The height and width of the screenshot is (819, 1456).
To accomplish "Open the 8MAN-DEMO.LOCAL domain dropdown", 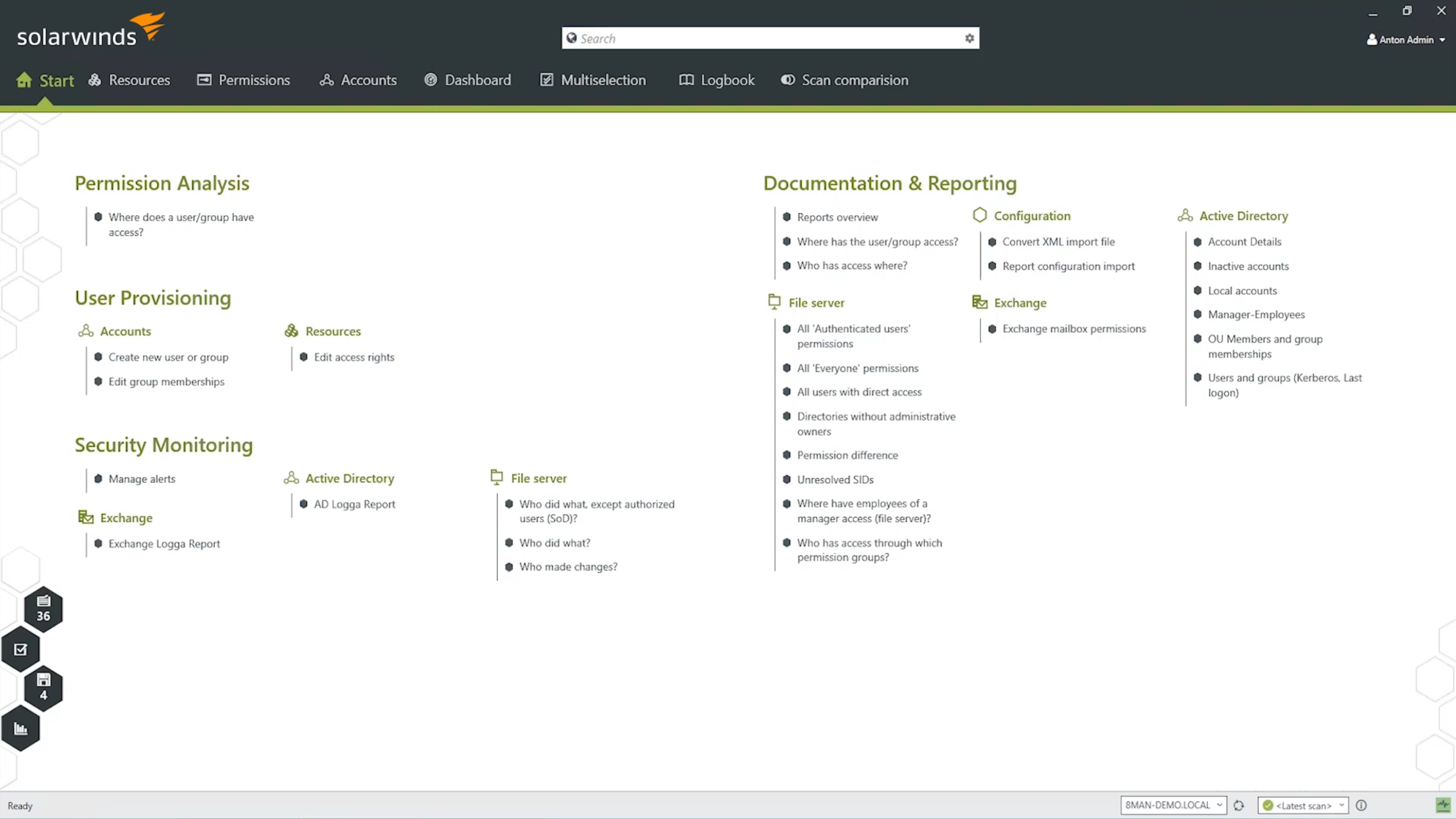I will coord(1173,805).
